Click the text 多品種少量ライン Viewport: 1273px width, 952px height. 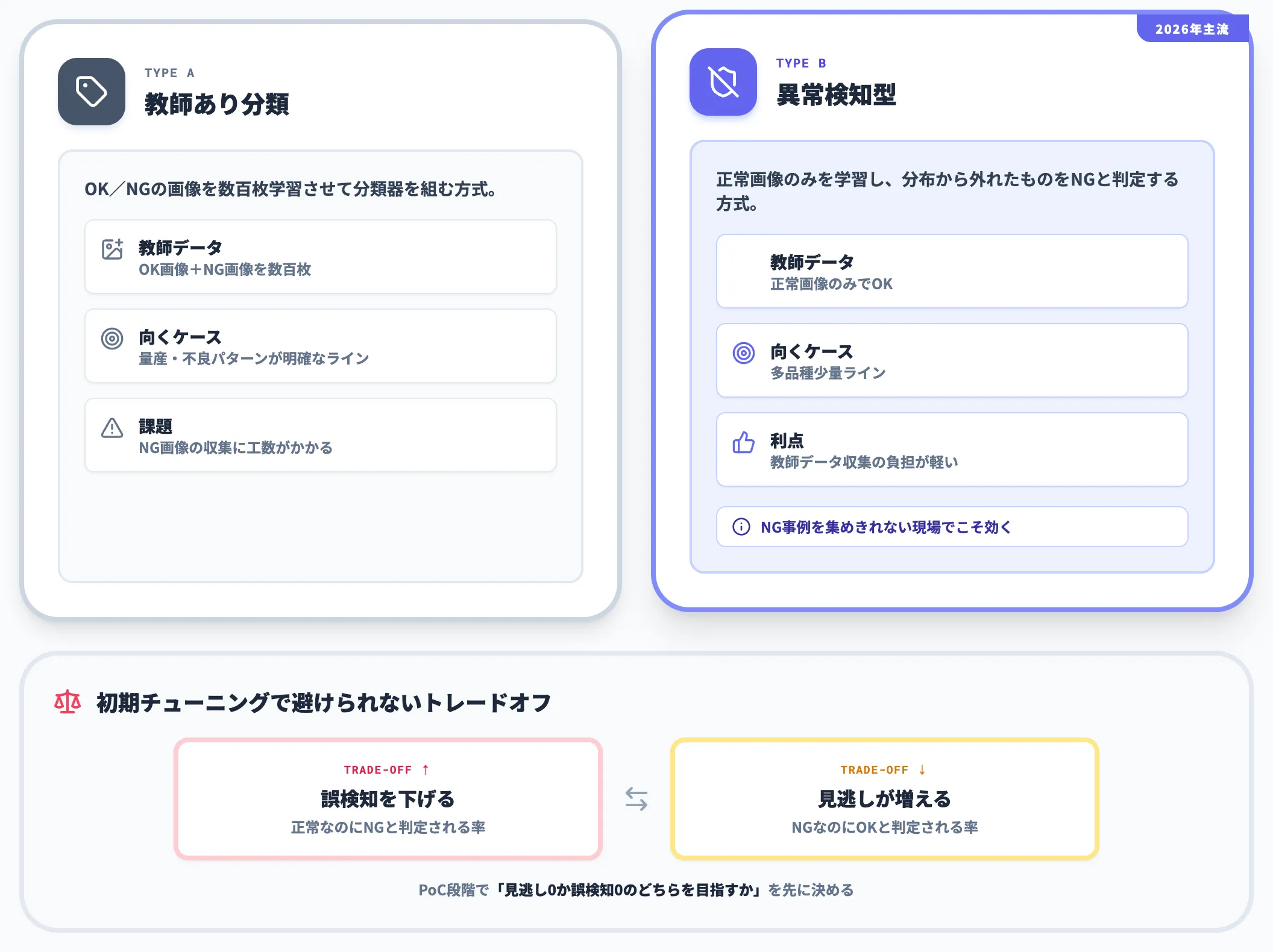(x=828, y=373)
